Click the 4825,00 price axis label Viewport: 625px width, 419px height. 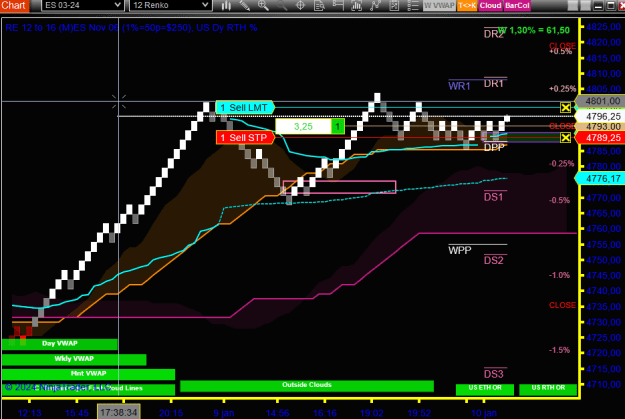coord(603,27)
